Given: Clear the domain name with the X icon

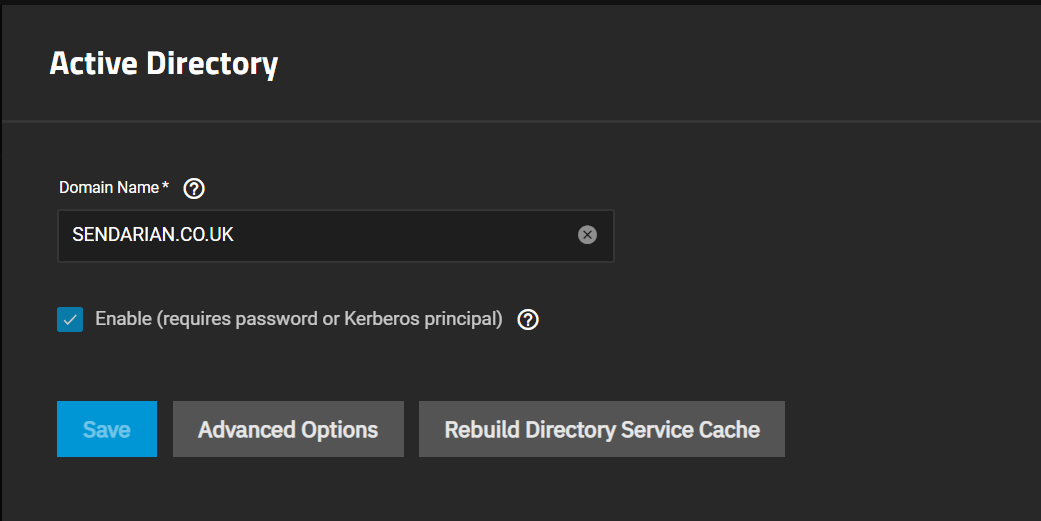Looking at the screenshot, I should tap(587, 235).
